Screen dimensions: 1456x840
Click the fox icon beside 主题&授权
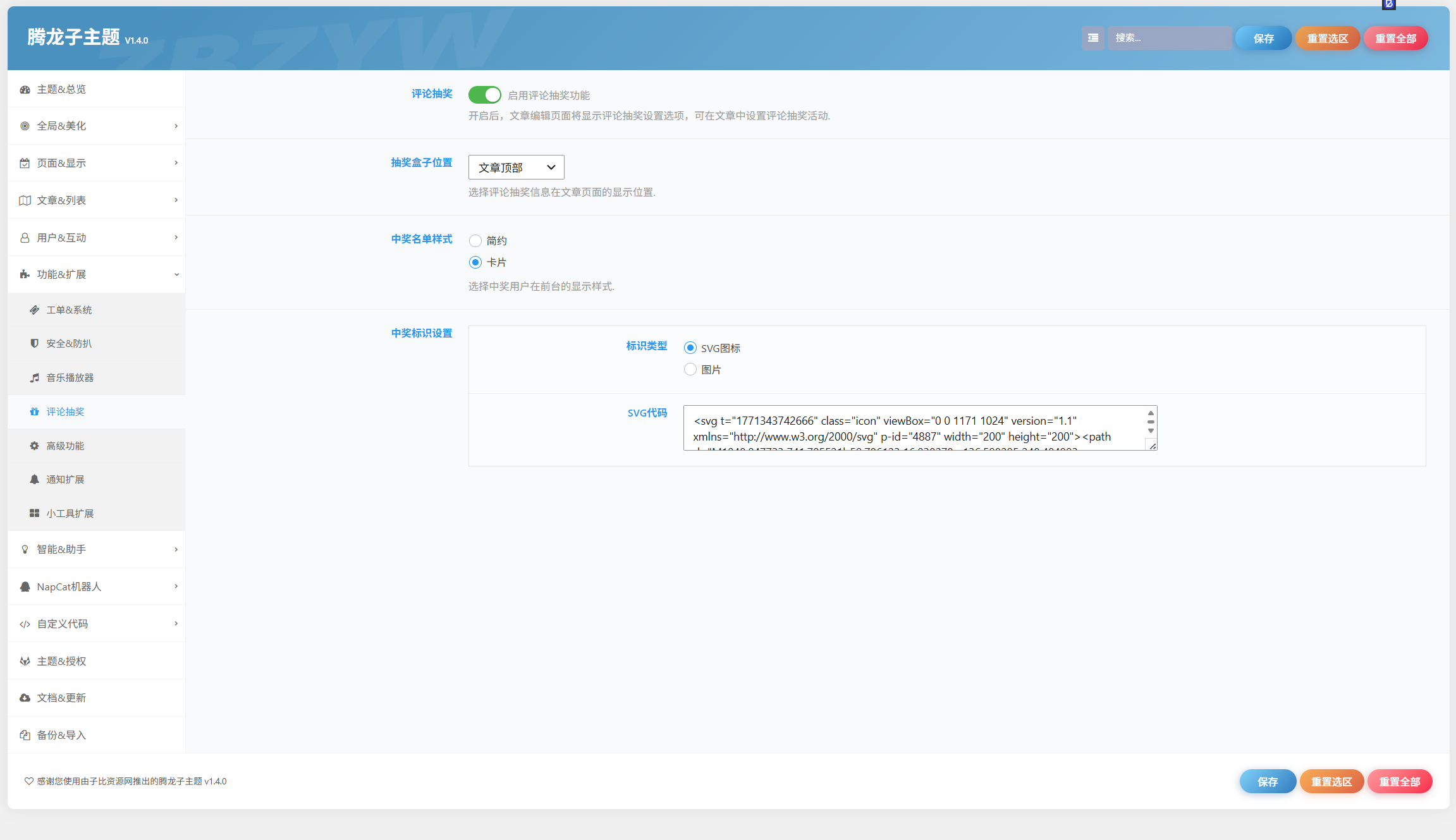25,661
